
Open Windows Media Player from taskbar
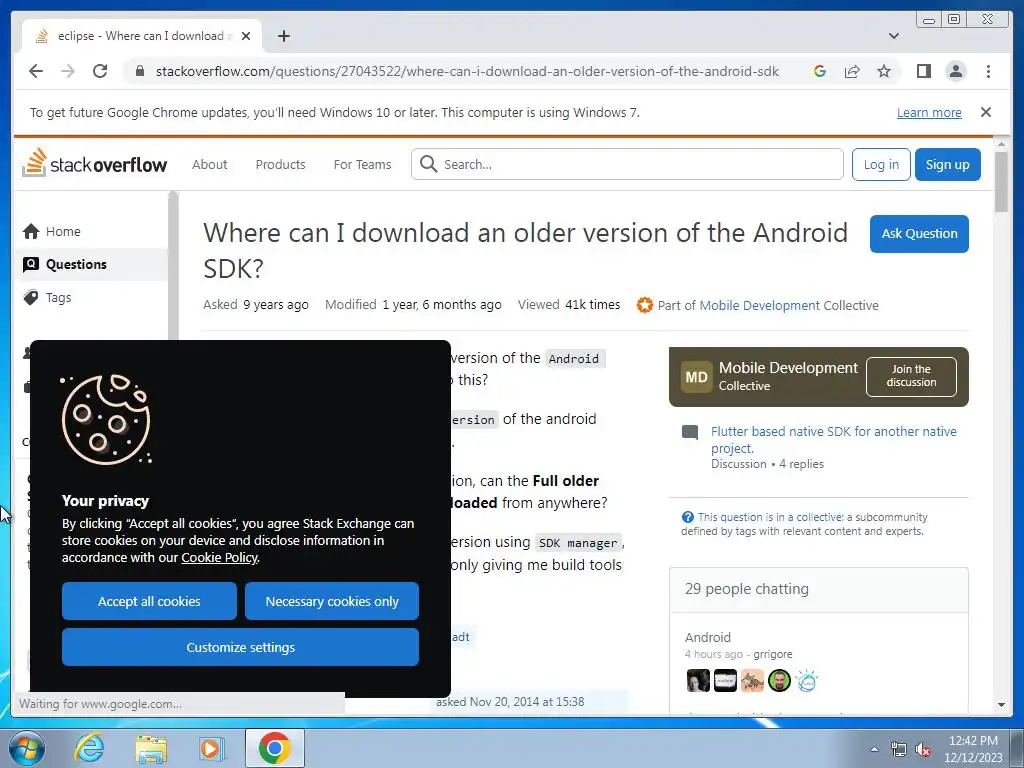212,748
